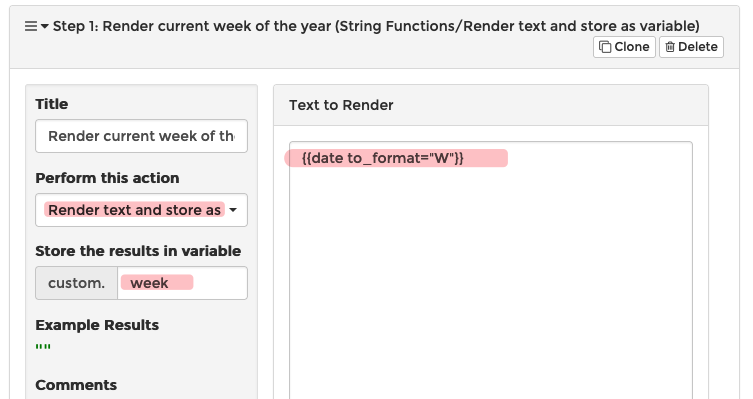Click the Step 1 header title text
This screenshot has width=753, height=399.
click(x=376, y=26)
